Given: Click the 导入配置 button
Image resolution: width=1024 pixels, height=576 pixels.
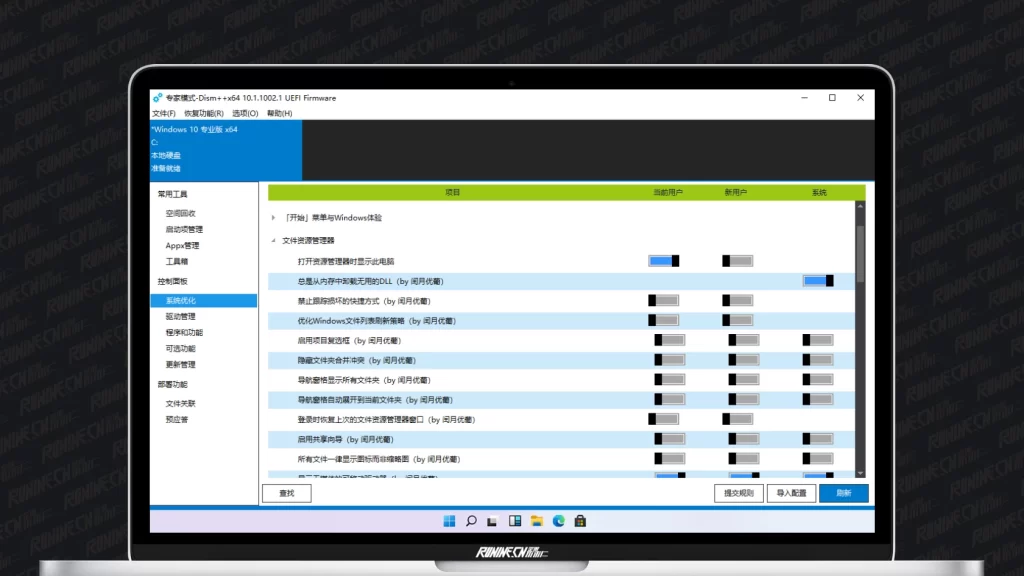Looking at the screenshot, I should coord(791,493).
